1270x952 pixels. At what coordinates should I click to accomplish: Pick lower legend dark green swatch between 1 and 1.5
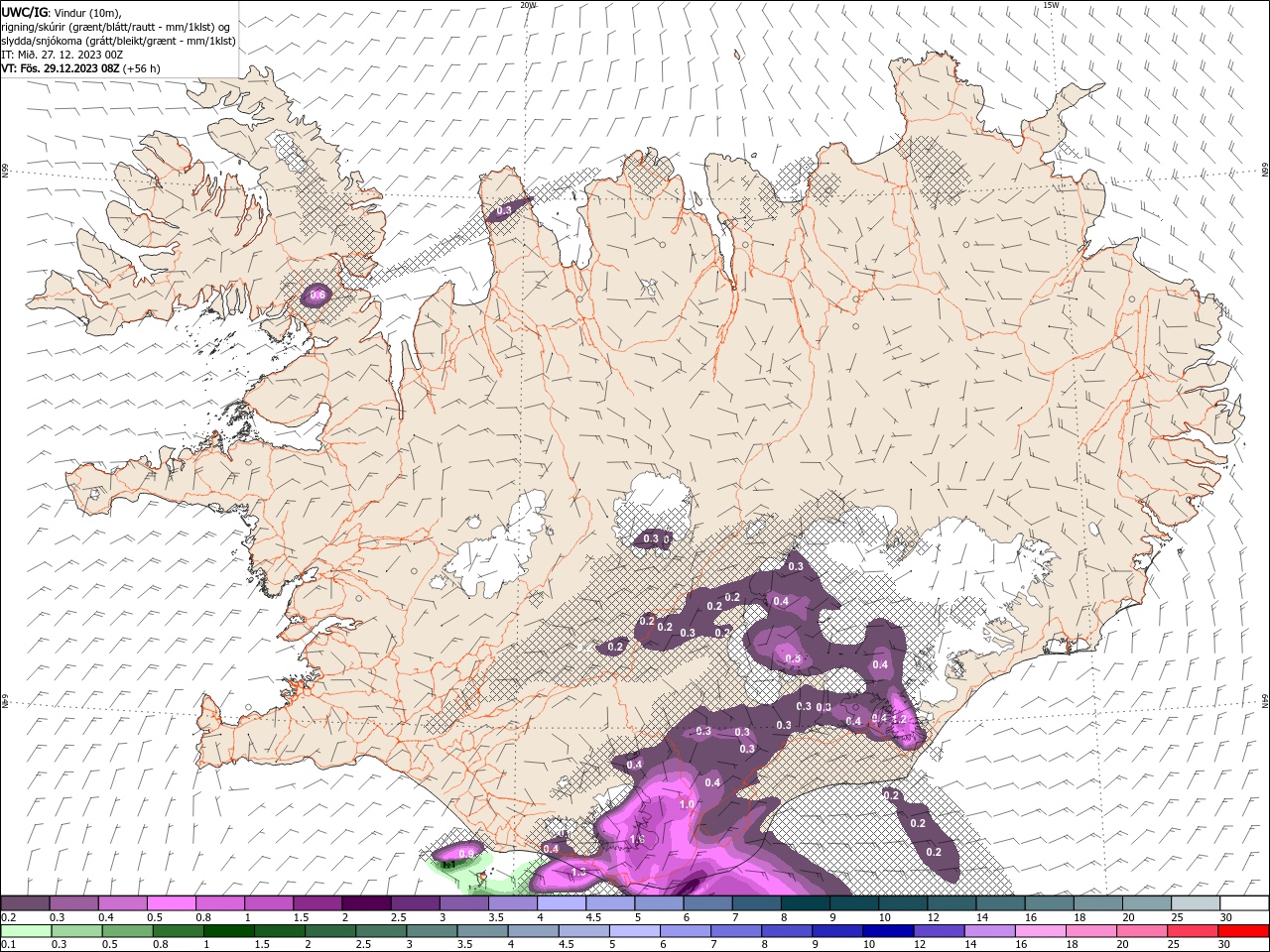(228, 931)
